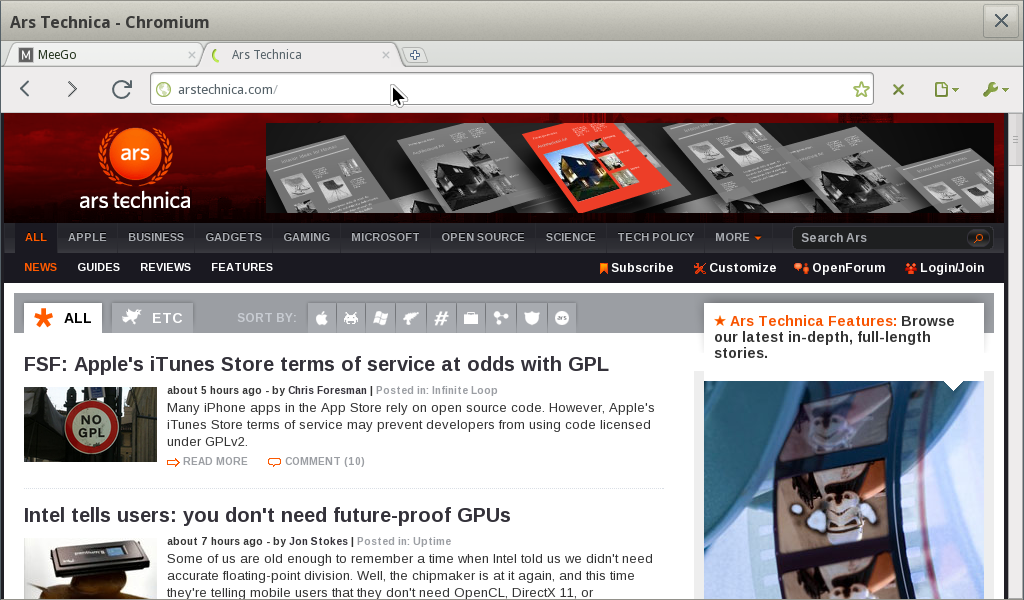The image size is (1024, 600).
Task: Switch to the MeeGo tab
Action: pos(101,55)
